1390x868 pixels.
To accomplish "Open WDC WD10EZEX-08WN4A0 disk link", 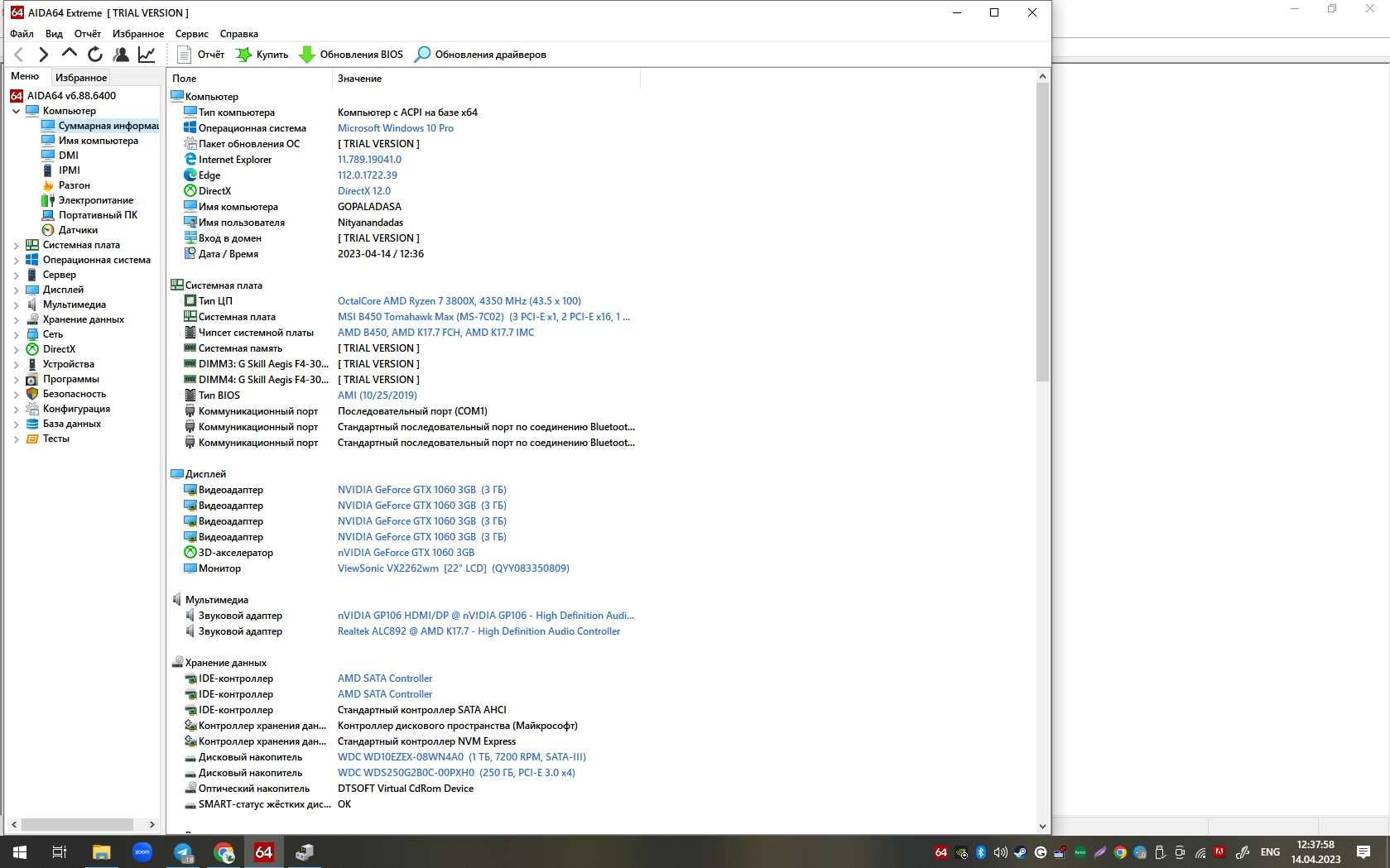I will [461, 757].
